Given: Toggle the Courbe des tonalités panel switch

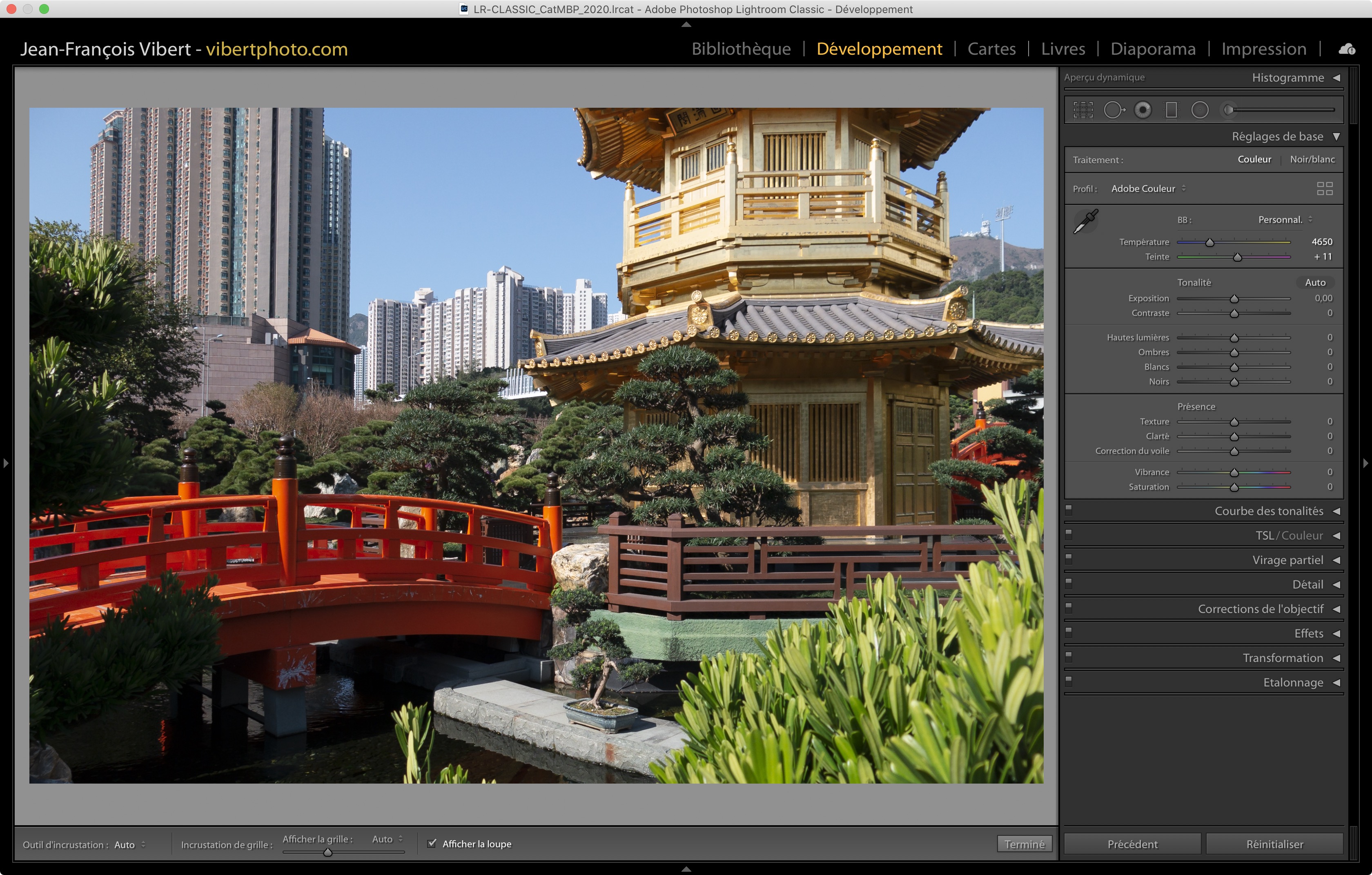Looking at the screenshot, I should point(1069,510).
